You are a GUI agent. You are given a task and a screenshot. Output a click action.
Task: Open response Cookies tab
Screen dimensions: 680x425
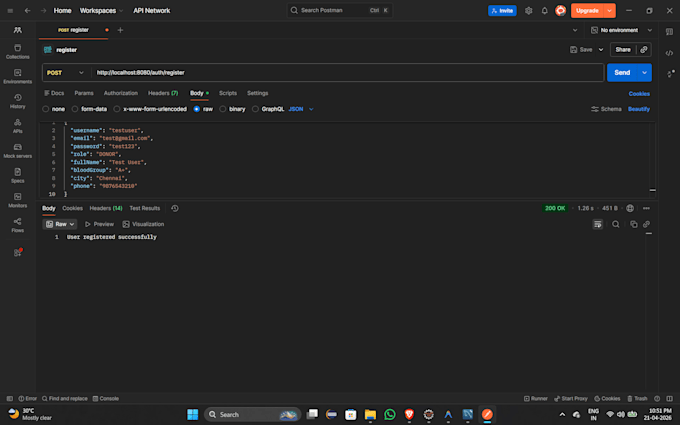coord(72,208)
